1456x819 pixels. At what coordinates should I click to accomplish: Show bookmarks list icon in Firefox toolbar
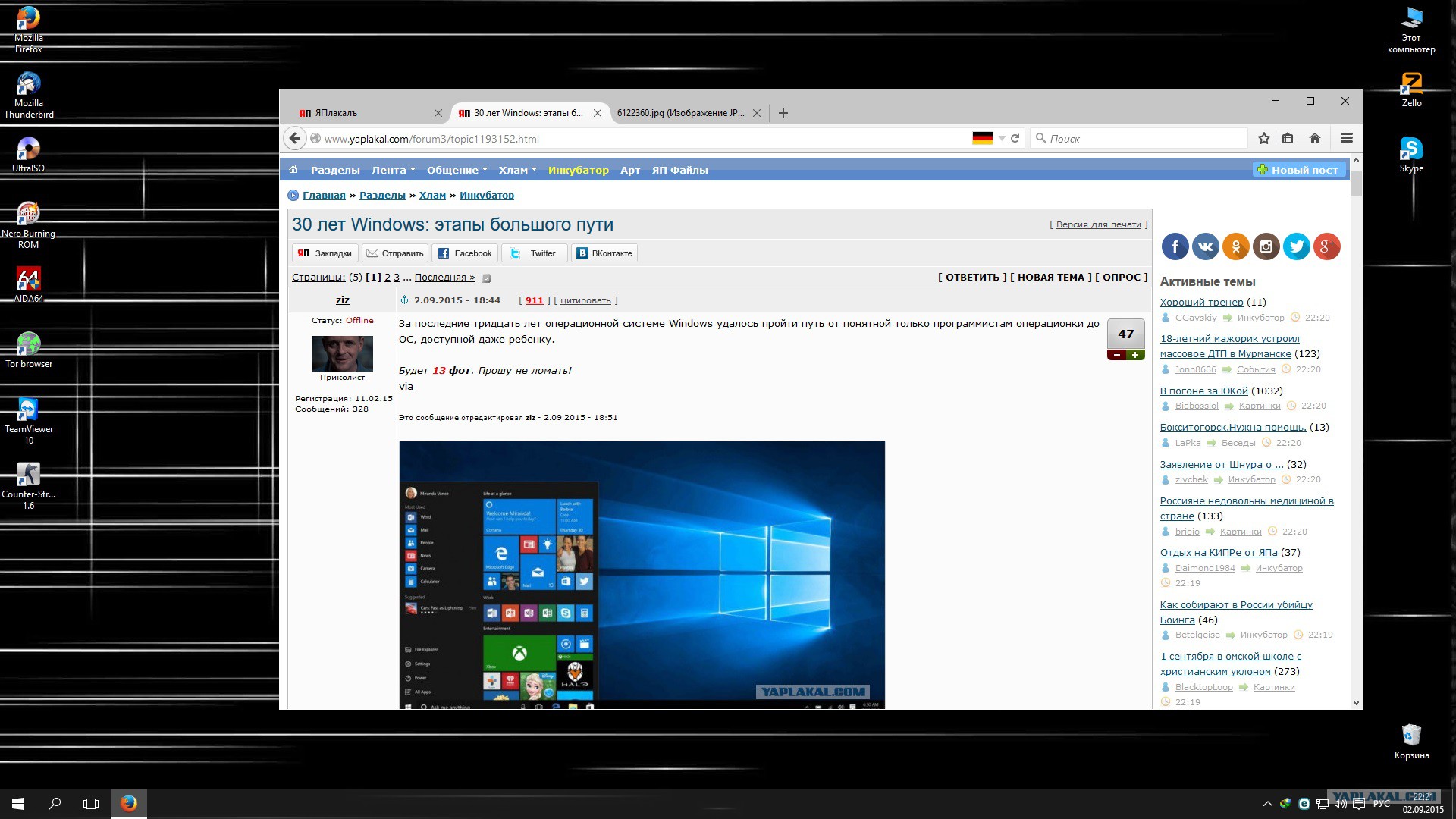pos(1288,138)
